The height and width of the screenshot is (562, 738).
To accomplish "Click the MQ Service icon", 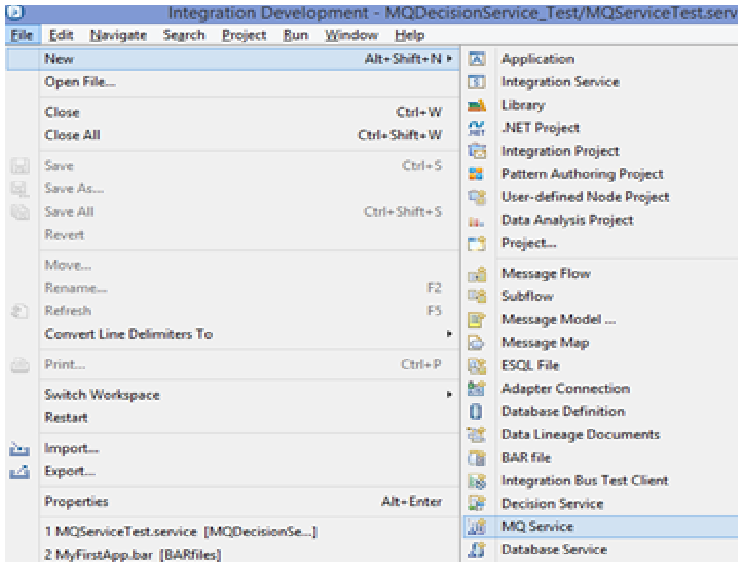I will click(x=476, y=527).
